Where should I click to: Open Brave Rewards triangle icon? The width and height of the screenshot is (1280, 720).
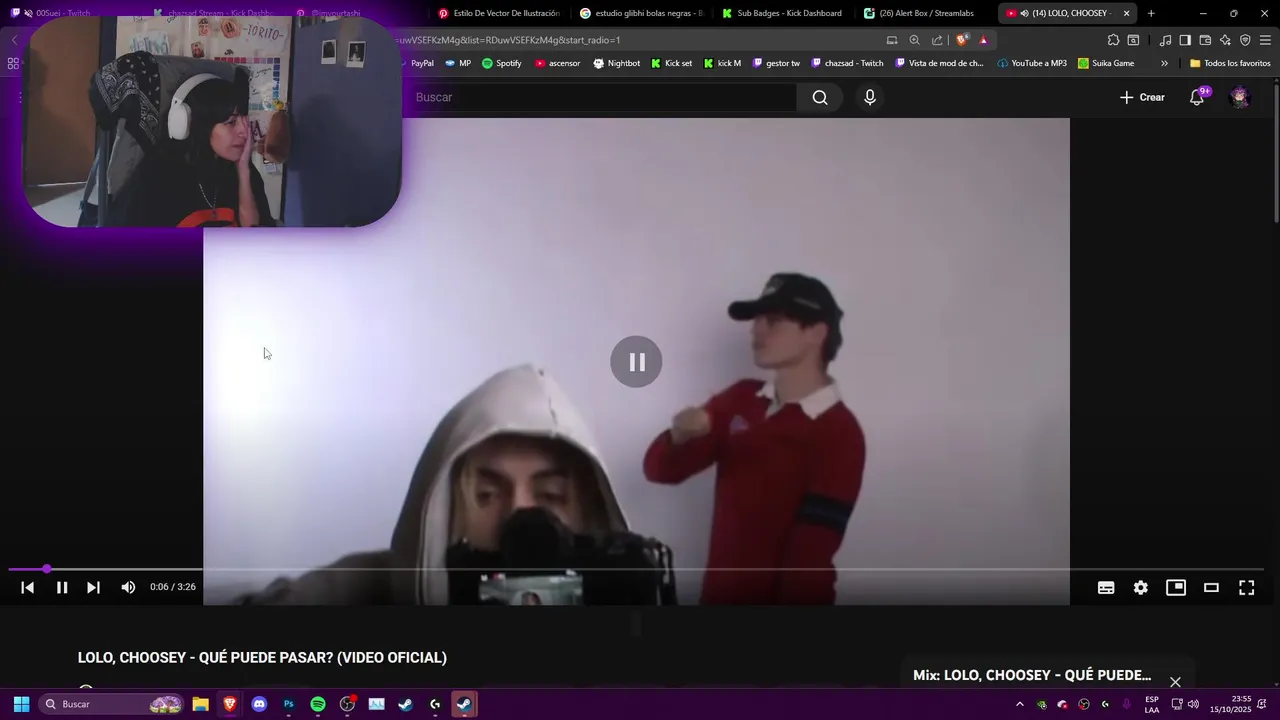point(984,40)
